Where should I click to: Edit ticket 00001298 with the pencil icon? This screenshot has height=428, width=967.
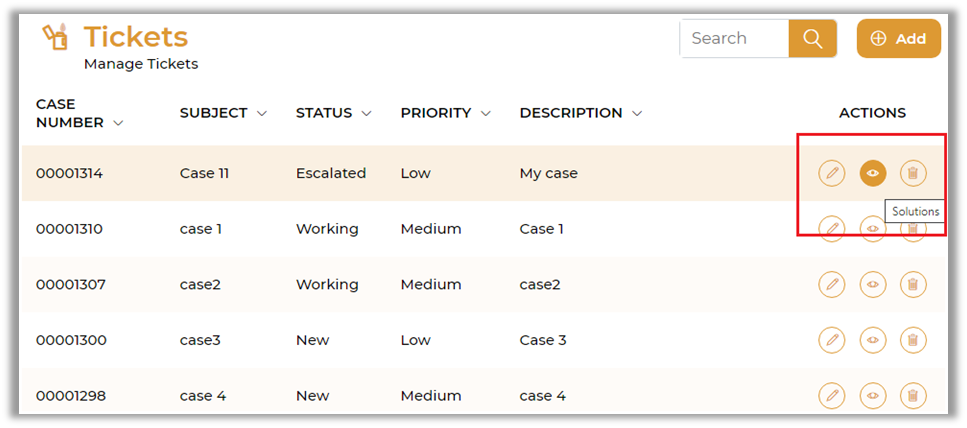832,396
